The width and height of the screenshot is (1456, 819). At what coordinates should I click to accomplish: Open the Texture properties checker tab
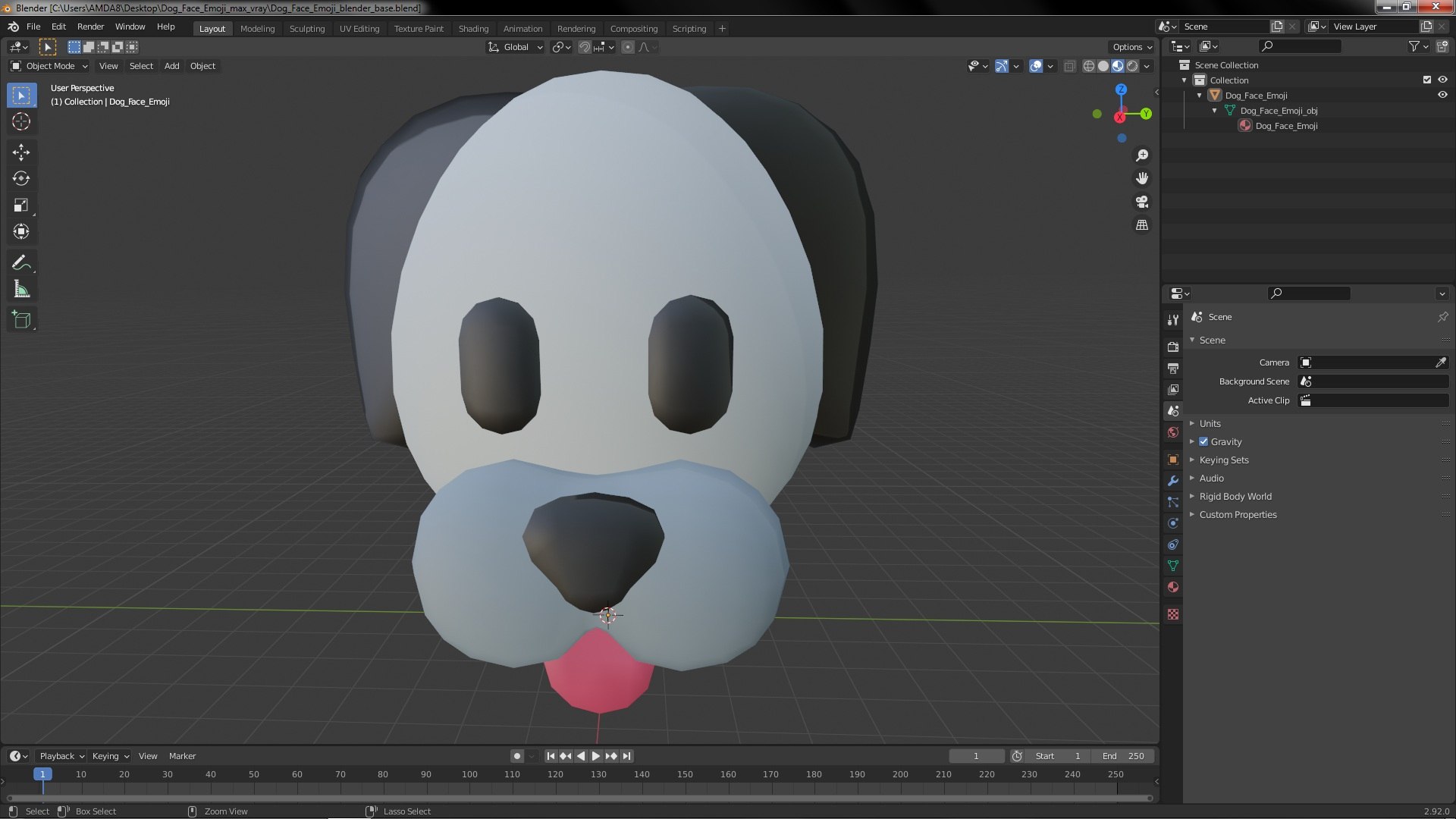coord(1173,614)
